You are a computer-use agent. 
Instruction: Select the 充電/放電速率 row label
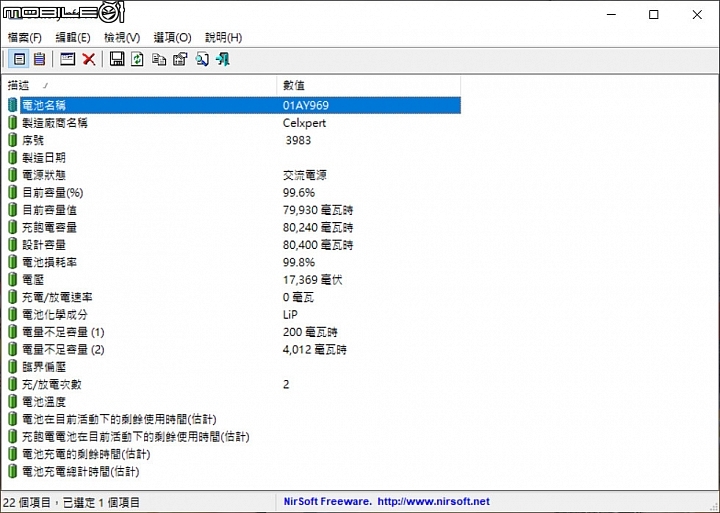click(x=57, y=297)
